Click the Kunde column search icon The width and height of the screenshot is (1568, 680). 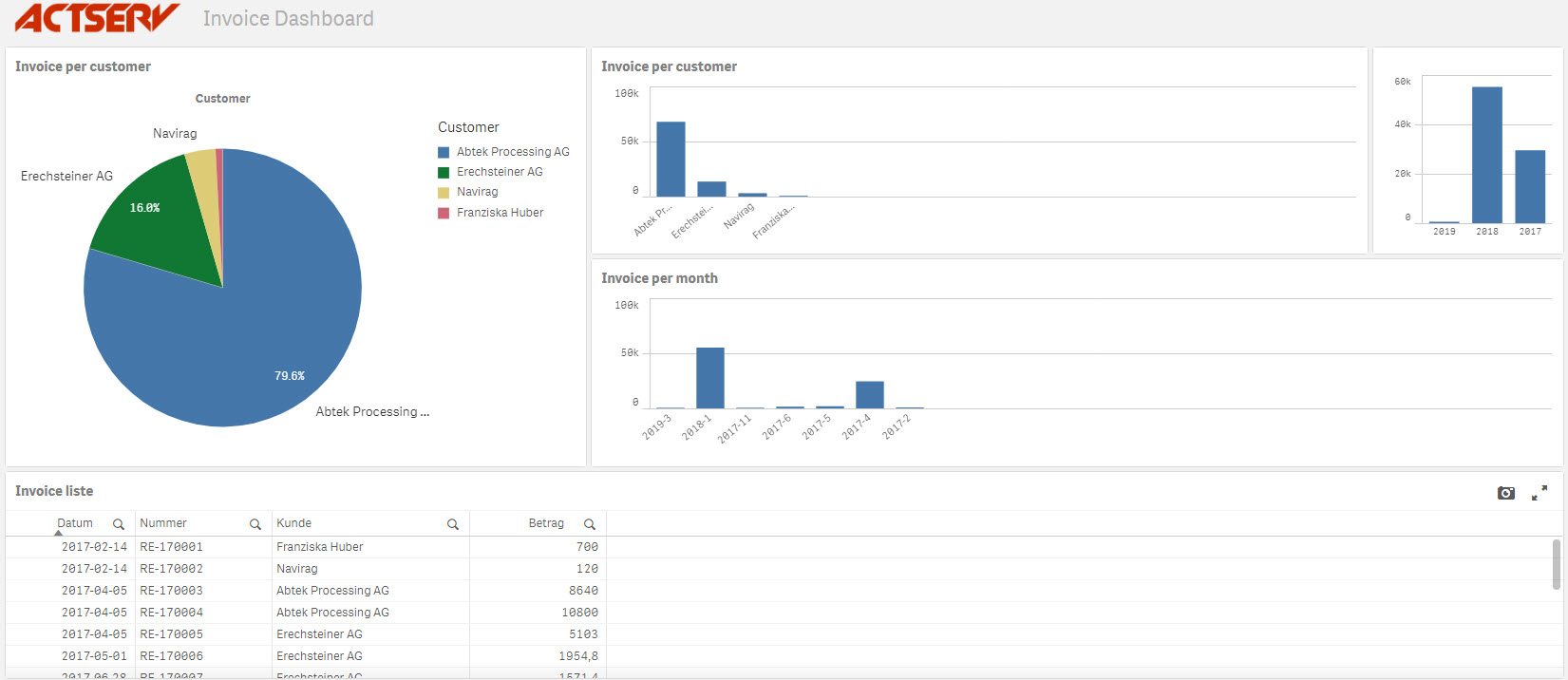tap(453, 524)
